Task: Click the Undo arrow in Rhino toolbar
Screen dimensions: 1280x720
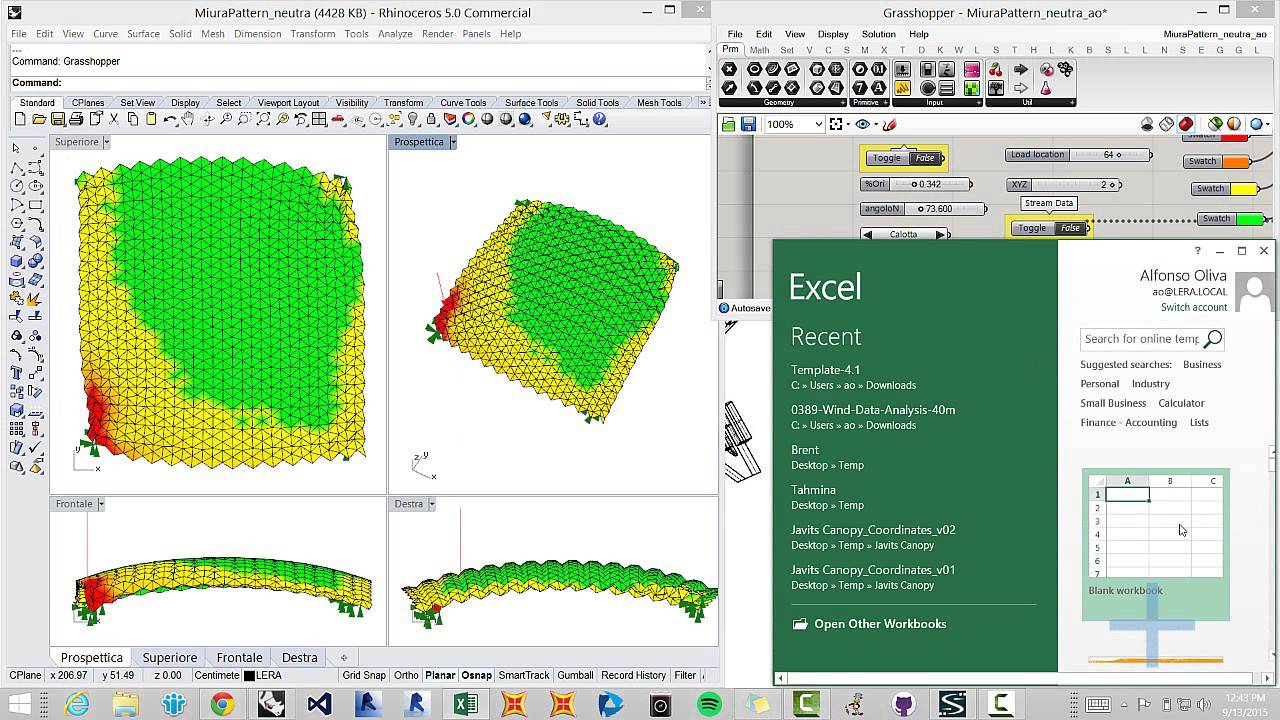Action: (x=170, y=119)
